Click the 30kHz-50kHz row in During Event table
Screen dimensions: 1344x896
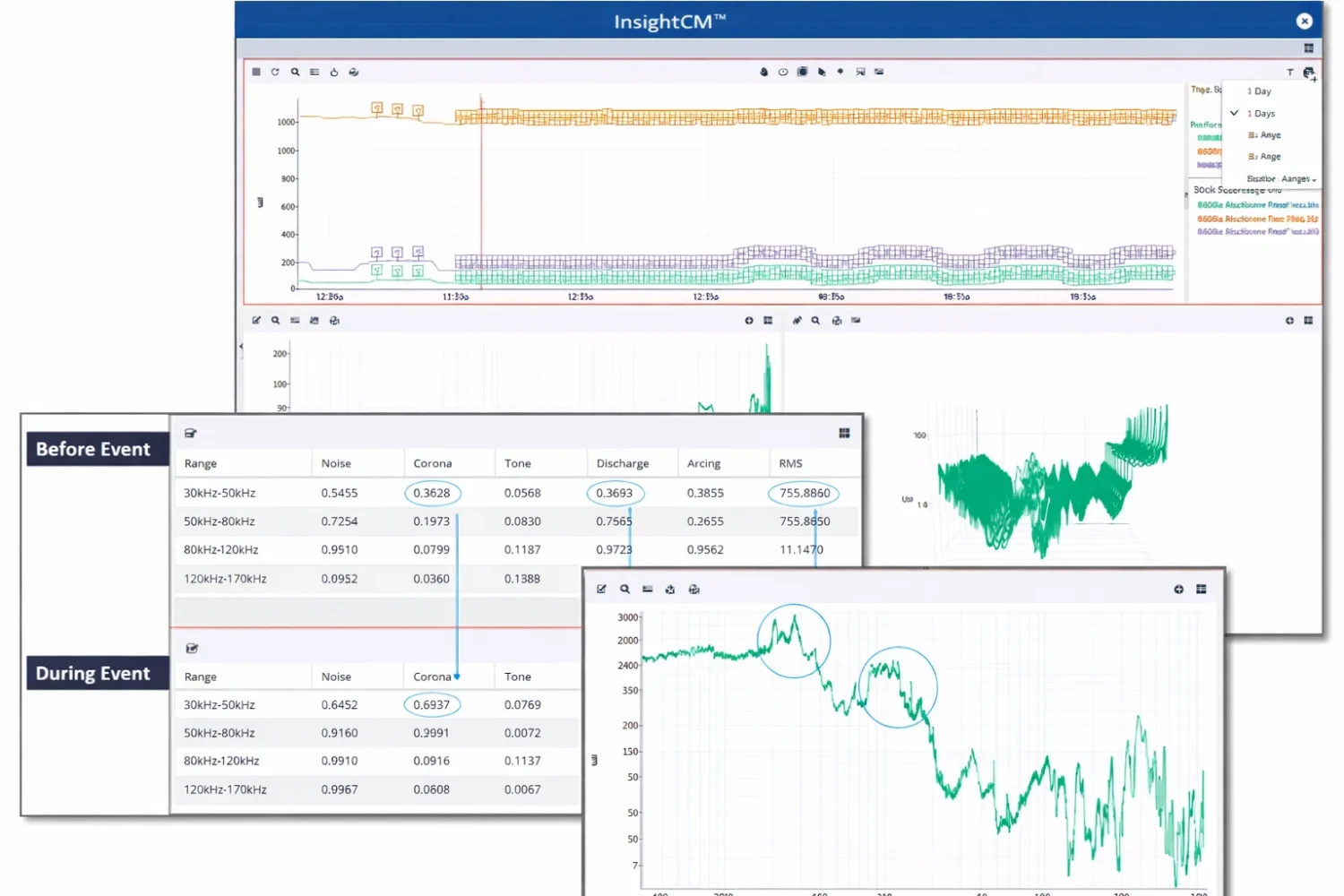pyautogui.click(x=220, y=705)
